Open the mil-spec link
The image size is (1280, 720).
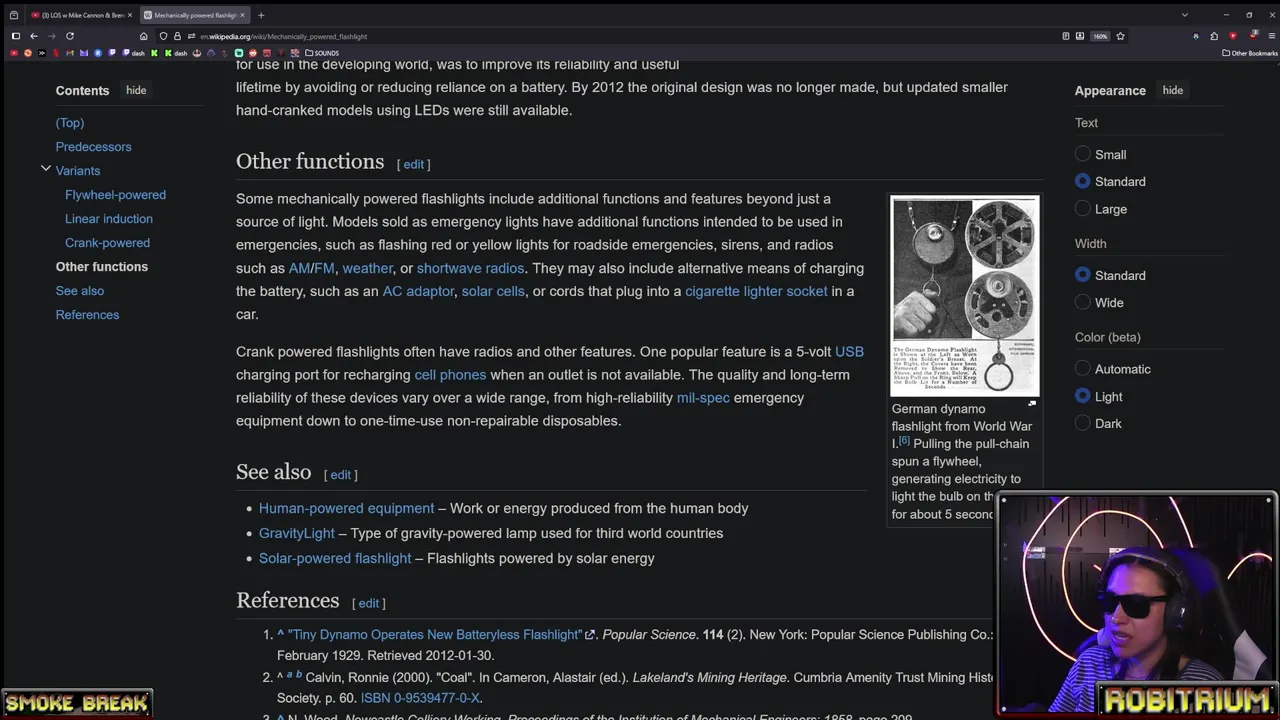tap(703, 397)
